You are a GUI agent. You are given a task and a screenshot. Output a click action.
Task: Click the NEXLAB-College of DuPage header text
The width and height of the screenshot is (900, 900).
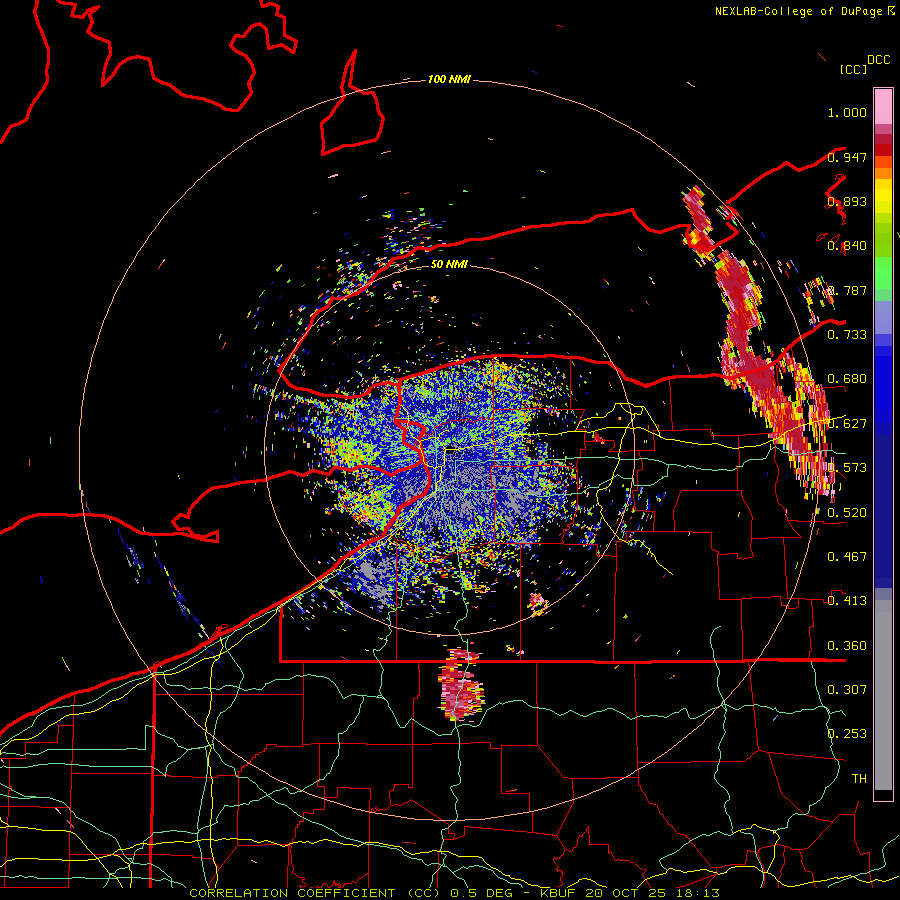[798, 11]
